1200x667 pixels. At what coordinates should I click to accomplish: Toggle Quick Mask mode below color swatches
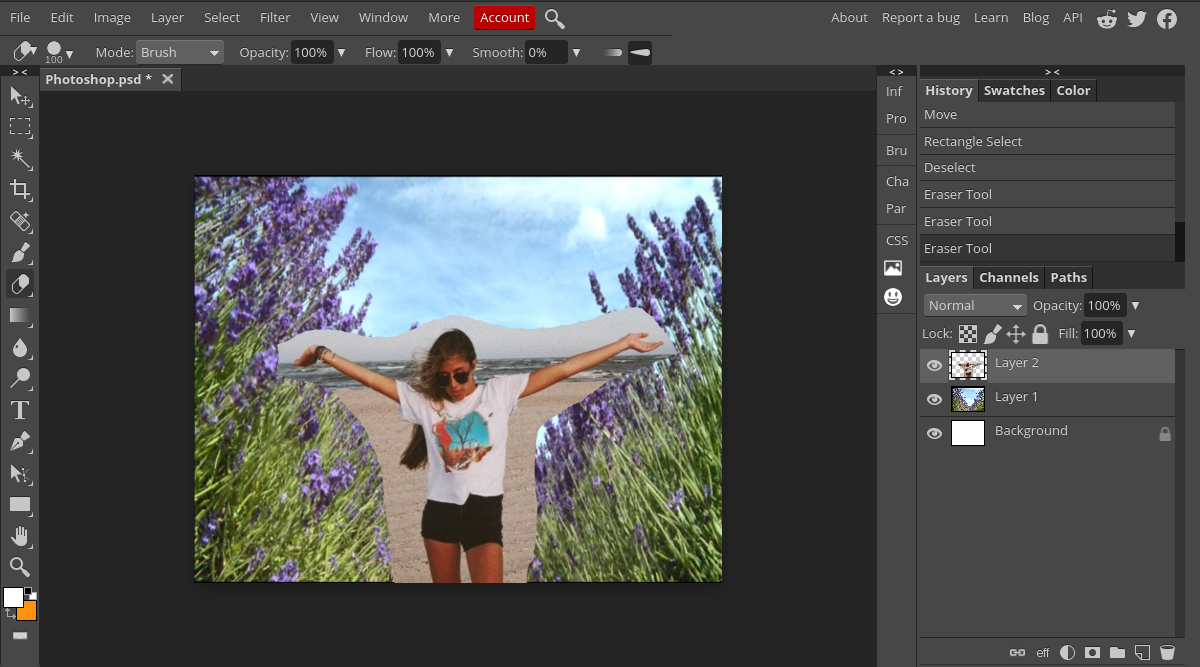[20, 636]
